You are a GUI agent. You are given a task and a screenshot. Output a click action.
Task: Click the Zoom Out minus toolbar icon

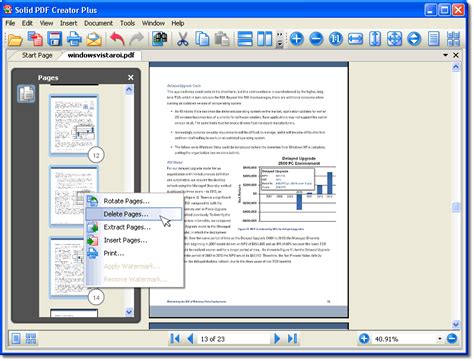click(316, 39)
